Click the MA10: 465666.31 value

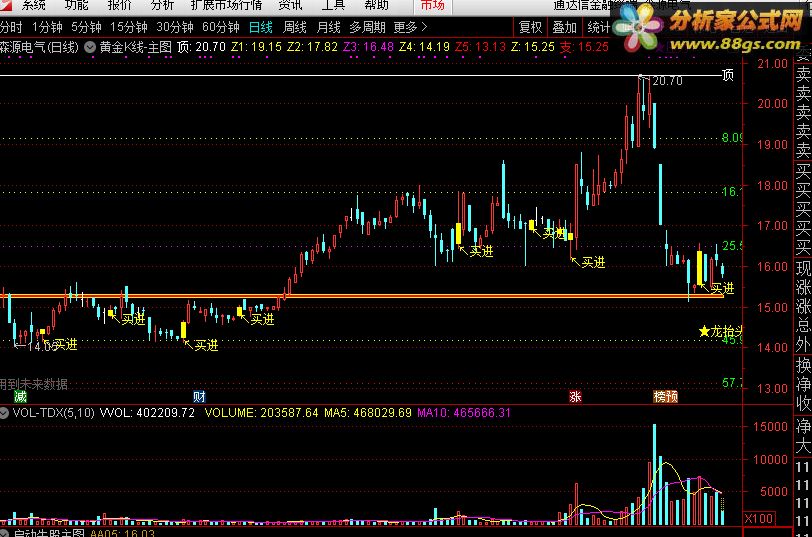[464, 413]
